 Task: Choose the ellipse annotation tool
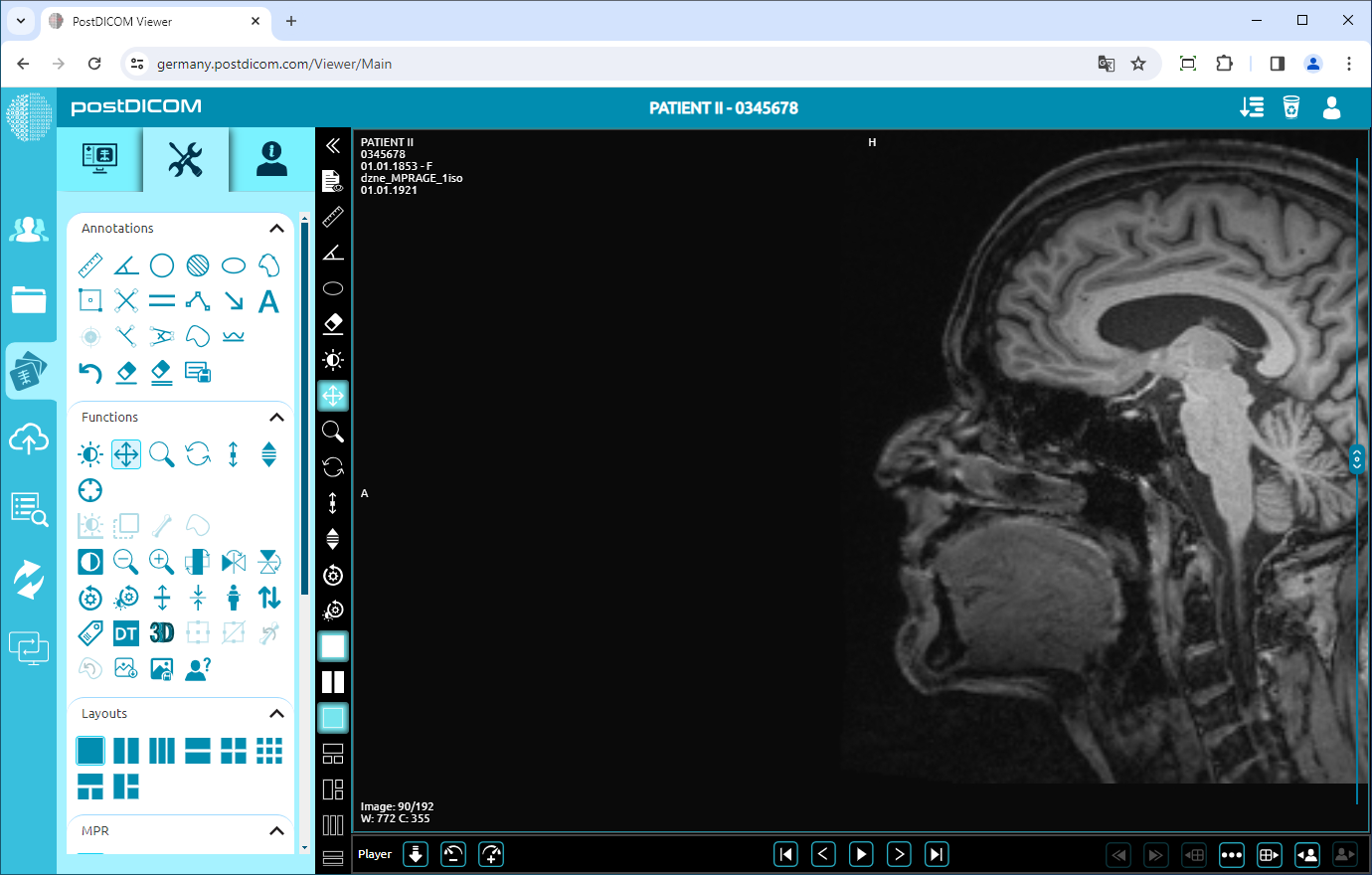click(233, 264)
